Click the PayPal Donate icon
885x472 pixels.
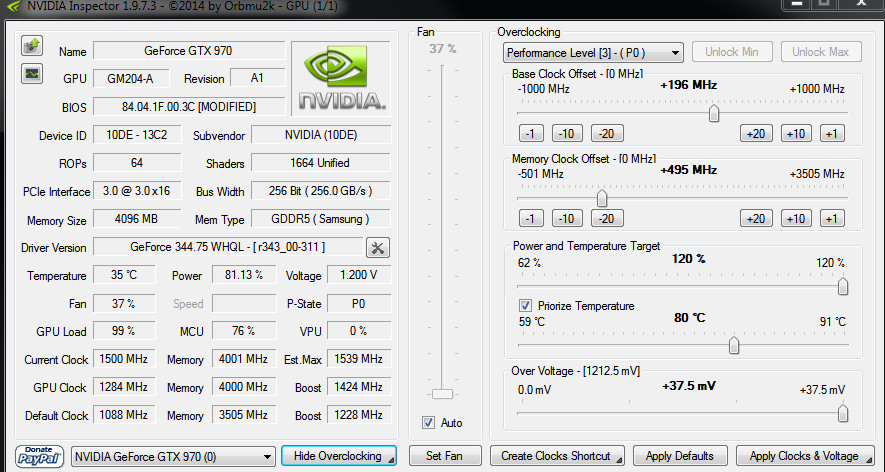pyautogui.click(x=40, y=456)
